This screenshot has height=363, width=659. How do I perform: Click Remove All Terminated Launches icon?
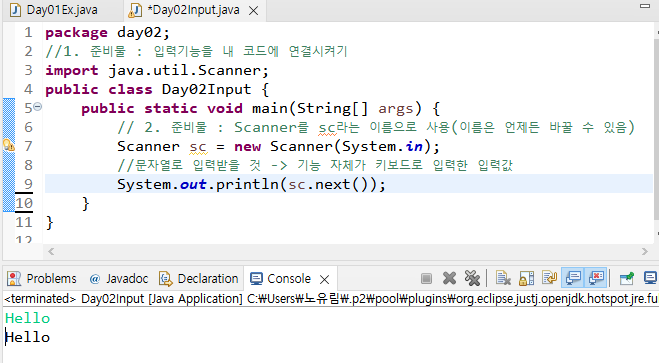pos(472,278)
